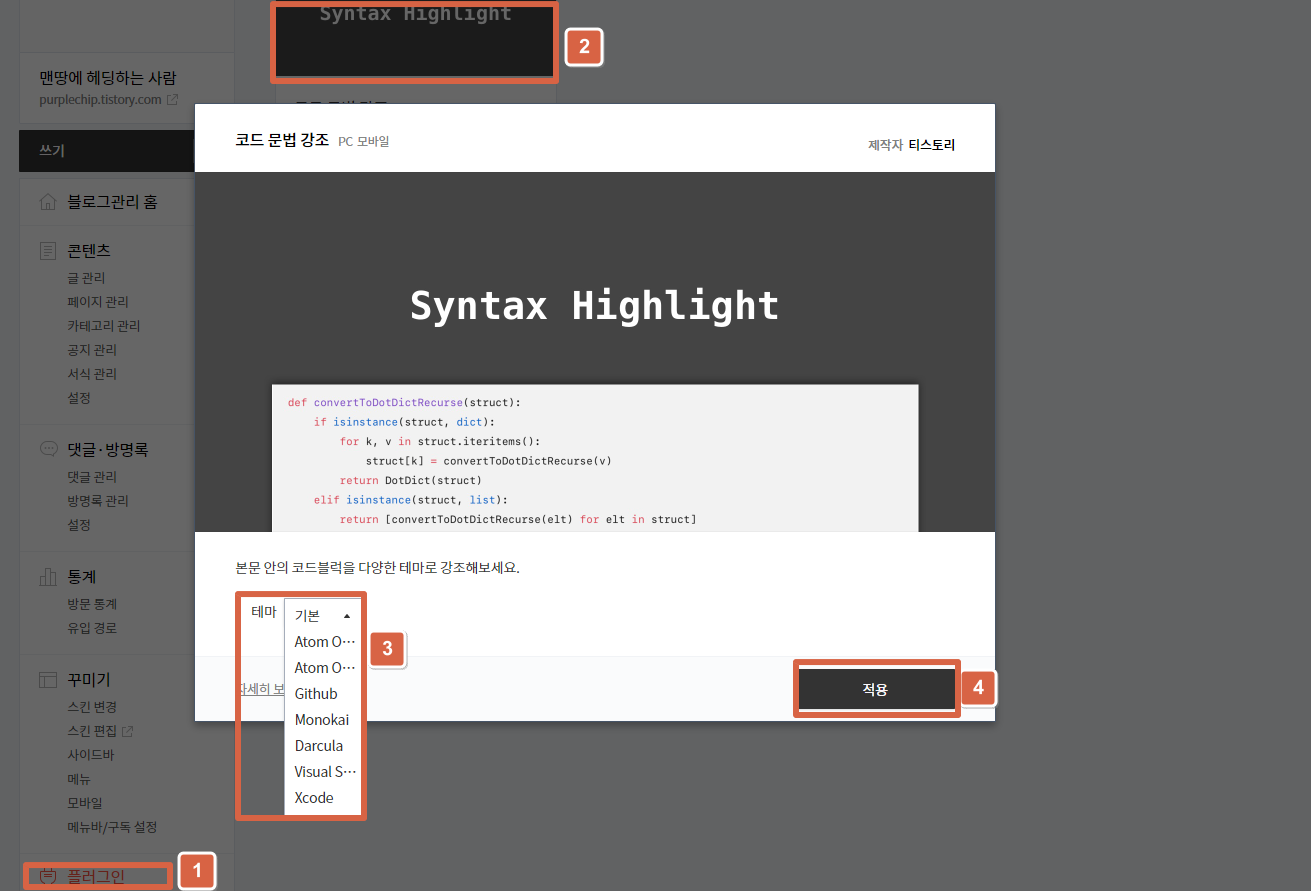Open the purplechip.tistory.com blog link
Image resolution: width=1311 pixels, height=891 pixels.
pyautogui.click(x=100, y=100)
